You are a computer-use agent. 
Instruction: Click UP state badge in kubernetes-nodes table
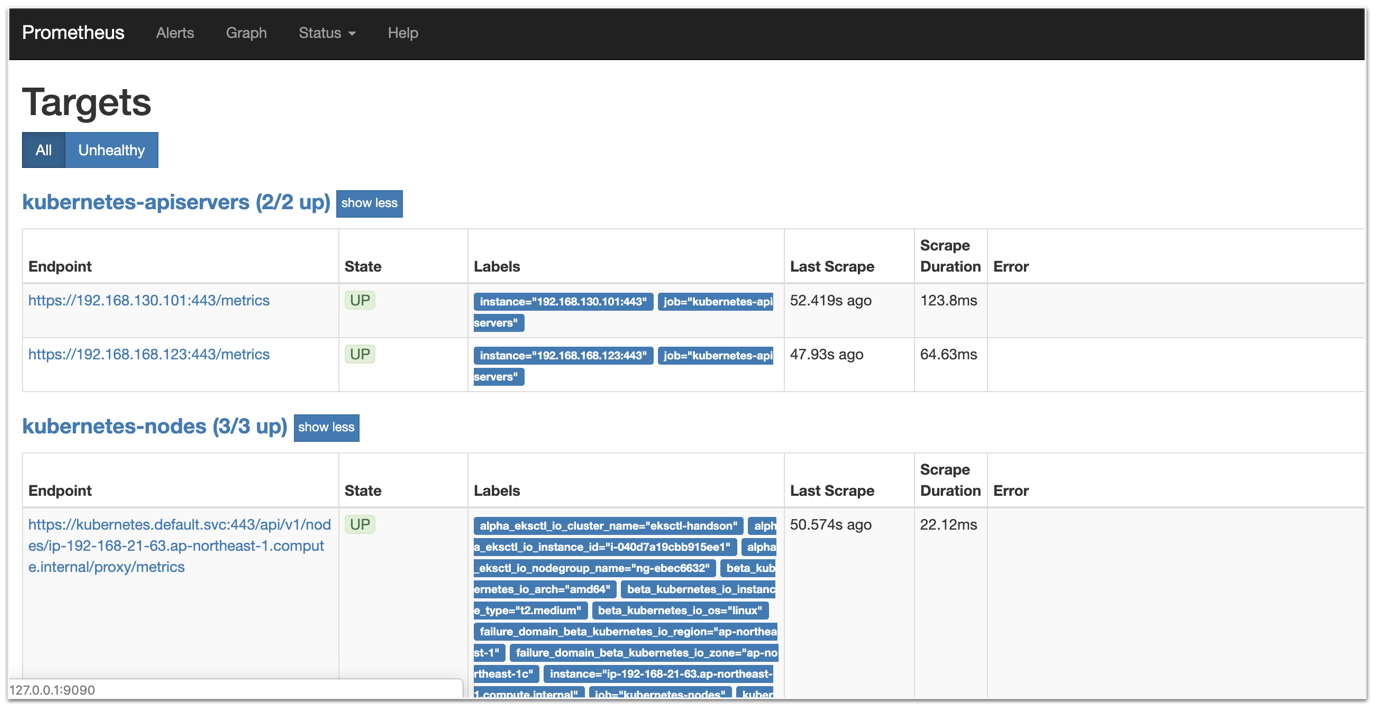(x=360, y=524)
